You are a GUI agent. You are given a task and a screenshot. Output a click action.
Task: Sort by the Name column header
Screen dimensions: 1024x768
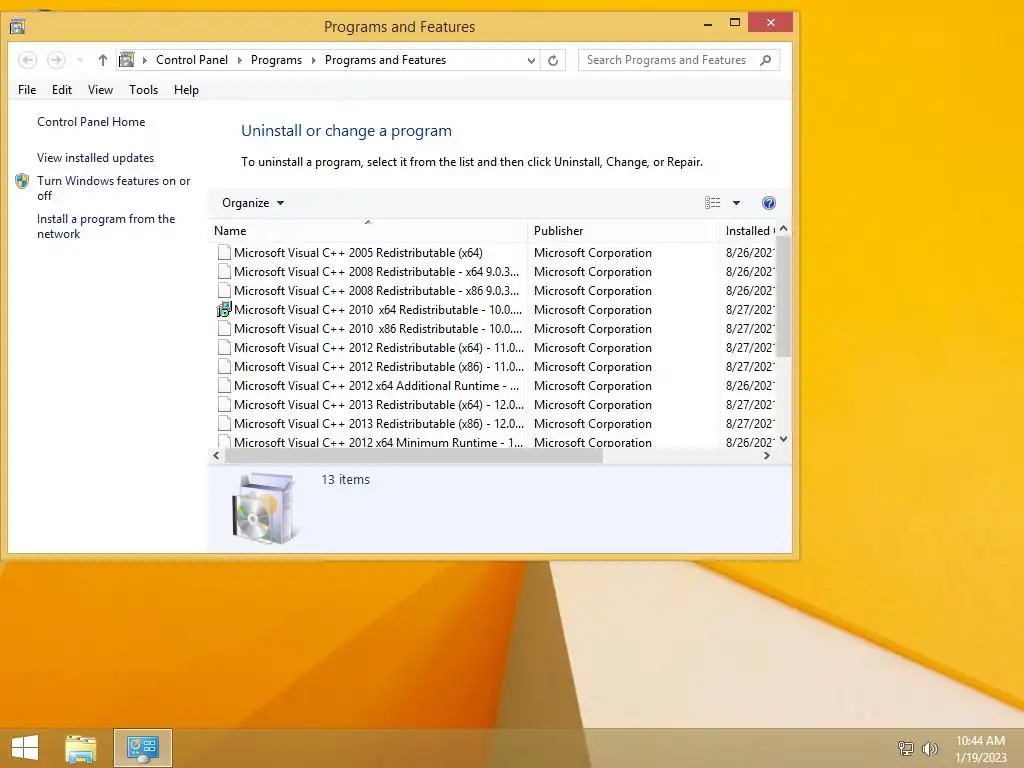[x=368, y=231]
